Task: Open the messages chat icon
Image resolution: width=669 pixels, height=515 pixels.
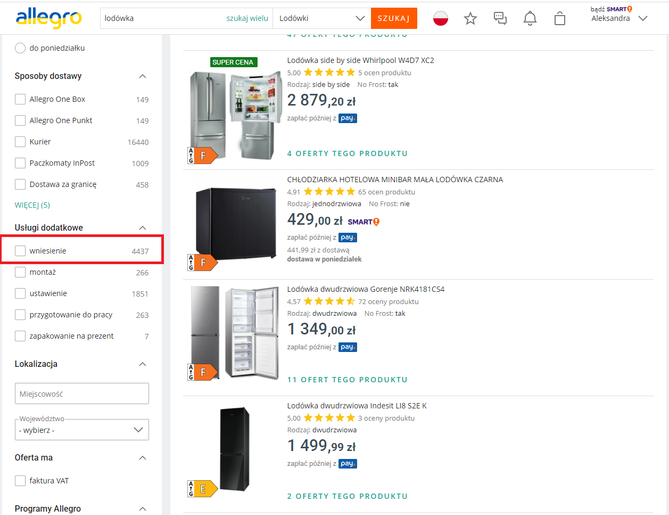Action: pos(500,18)
